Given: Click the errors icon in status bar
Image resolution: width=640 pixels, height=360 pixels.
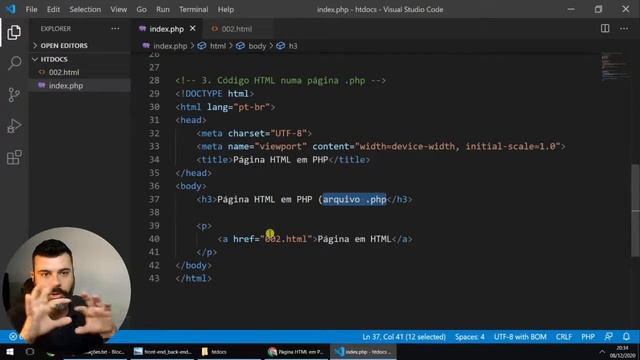Looking at the screenshot, I should (x=13, y=337).
